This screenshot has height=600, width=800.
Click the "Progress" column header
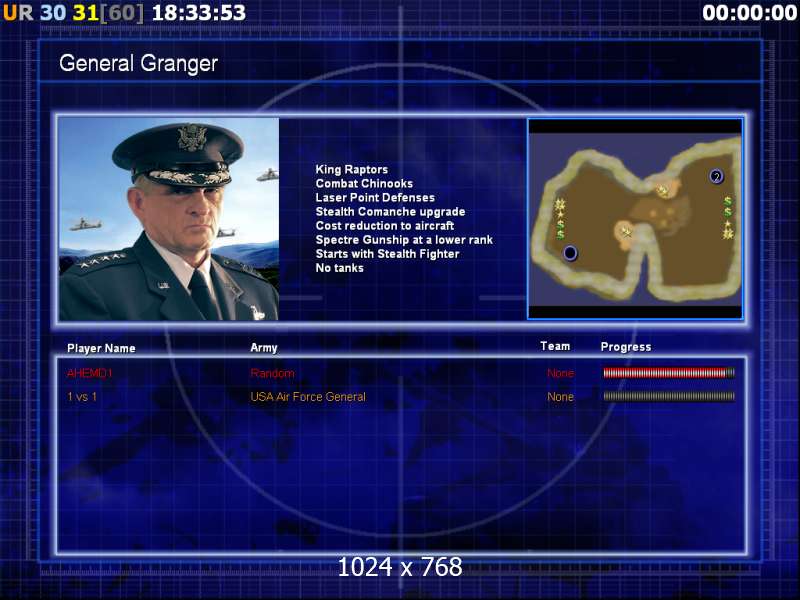pos(626,347)
